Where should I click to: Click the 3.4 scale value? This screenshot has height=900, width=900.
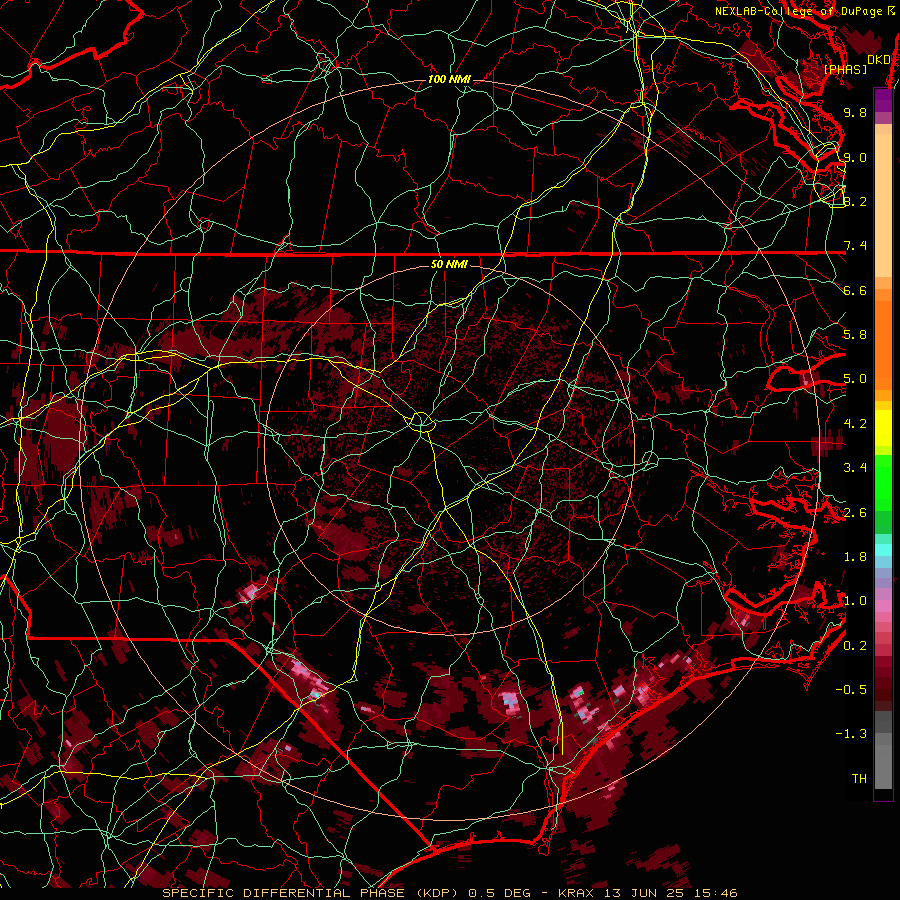855,468
